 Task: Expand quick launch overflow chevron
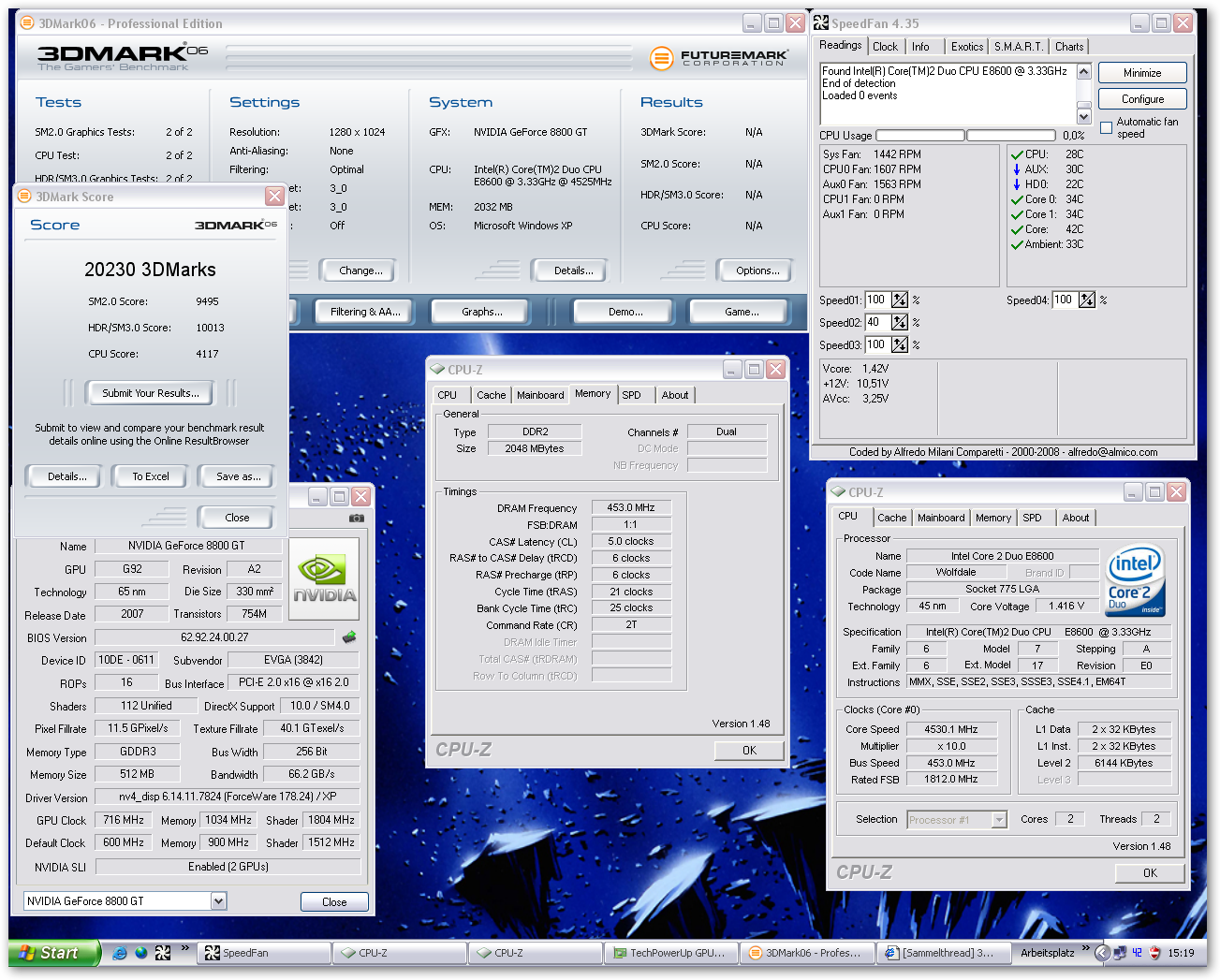[184, 949]
